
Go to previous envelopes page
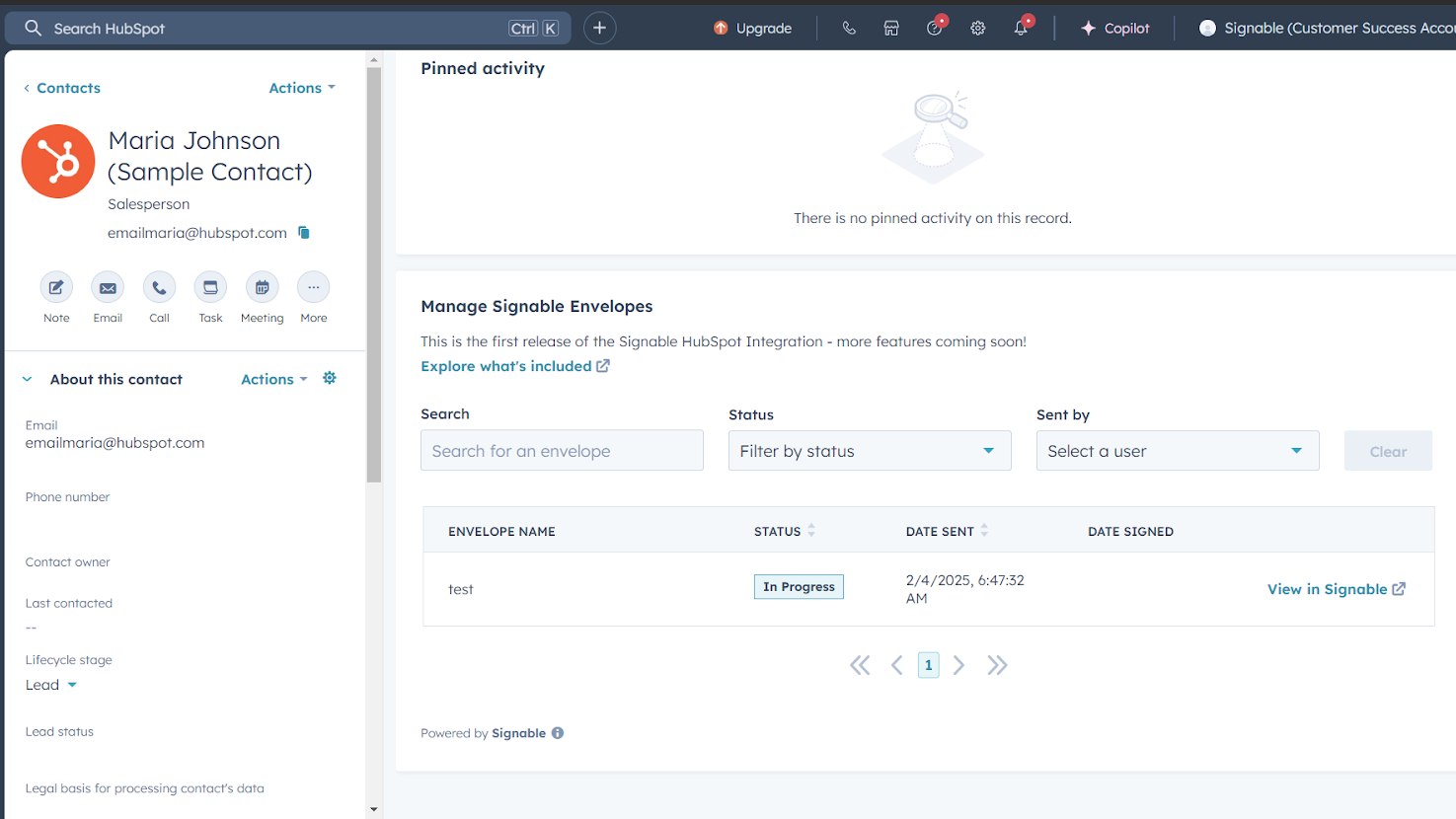(896, 665)
